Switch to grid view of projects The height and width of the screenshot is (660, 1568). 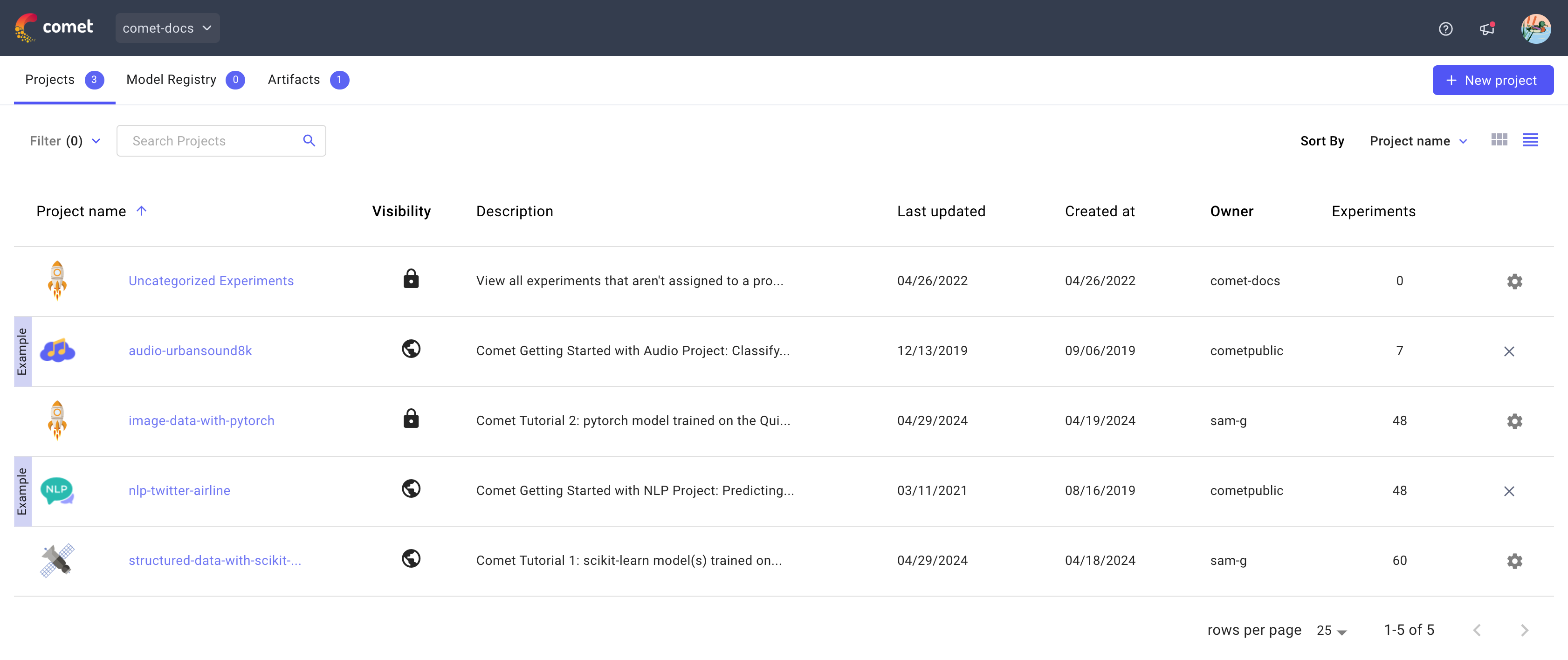[1499, 139]
